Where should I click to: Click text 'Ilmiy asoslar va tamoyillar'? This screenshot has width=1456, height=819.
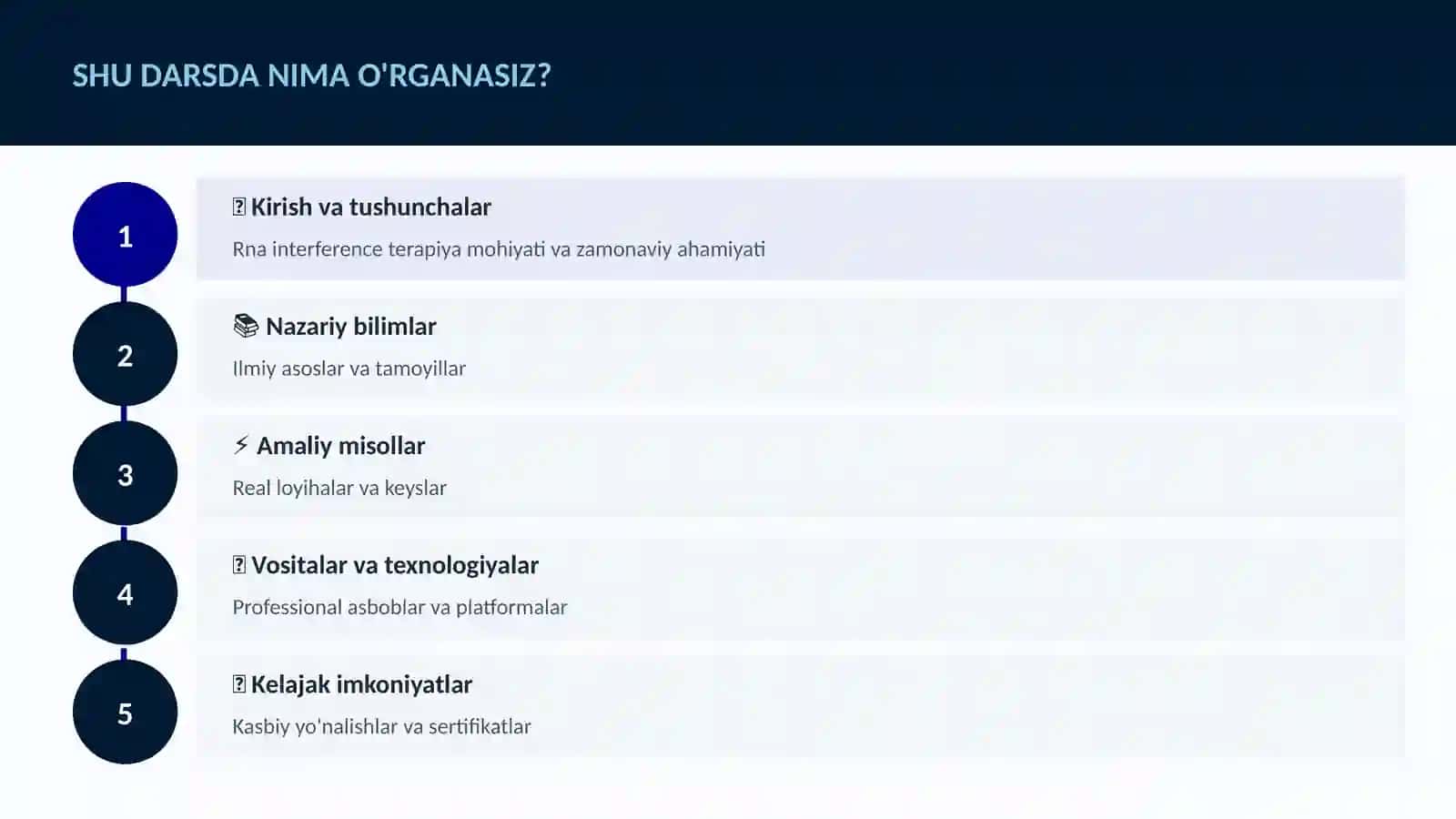349,369
